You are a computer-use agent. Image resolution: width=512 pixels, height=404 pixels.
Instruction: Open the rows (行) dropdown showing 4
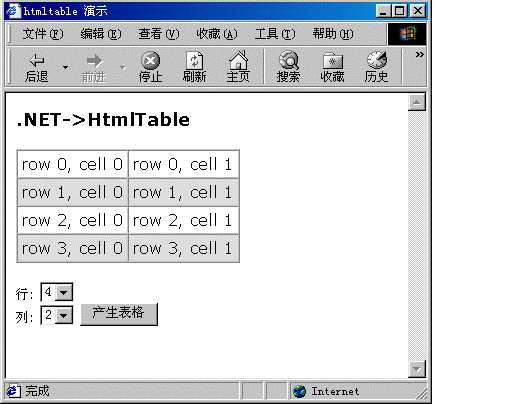click(57, 292)
